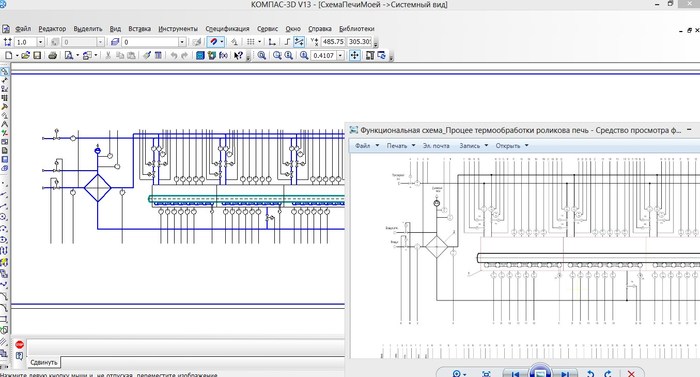
Task: Open the context help pointer icon
Action: coord(238,55)
